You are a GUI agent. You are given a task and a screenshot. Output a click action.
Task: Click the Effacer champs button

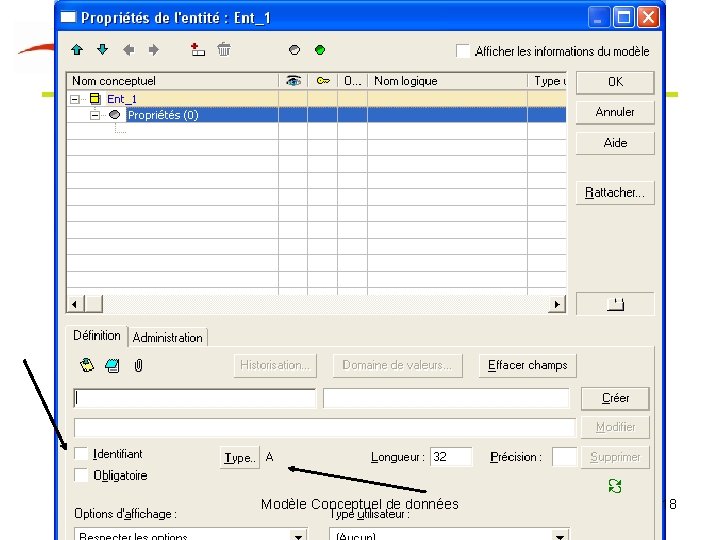point(528,366)
